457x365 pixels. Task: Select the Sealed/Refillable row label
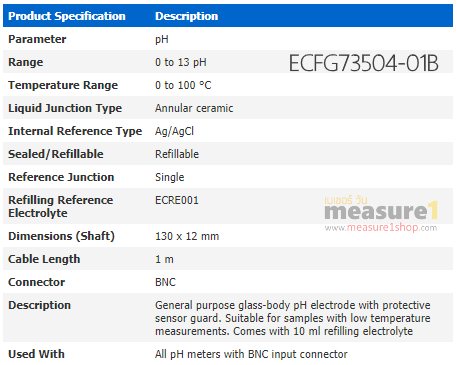[56, 154]
